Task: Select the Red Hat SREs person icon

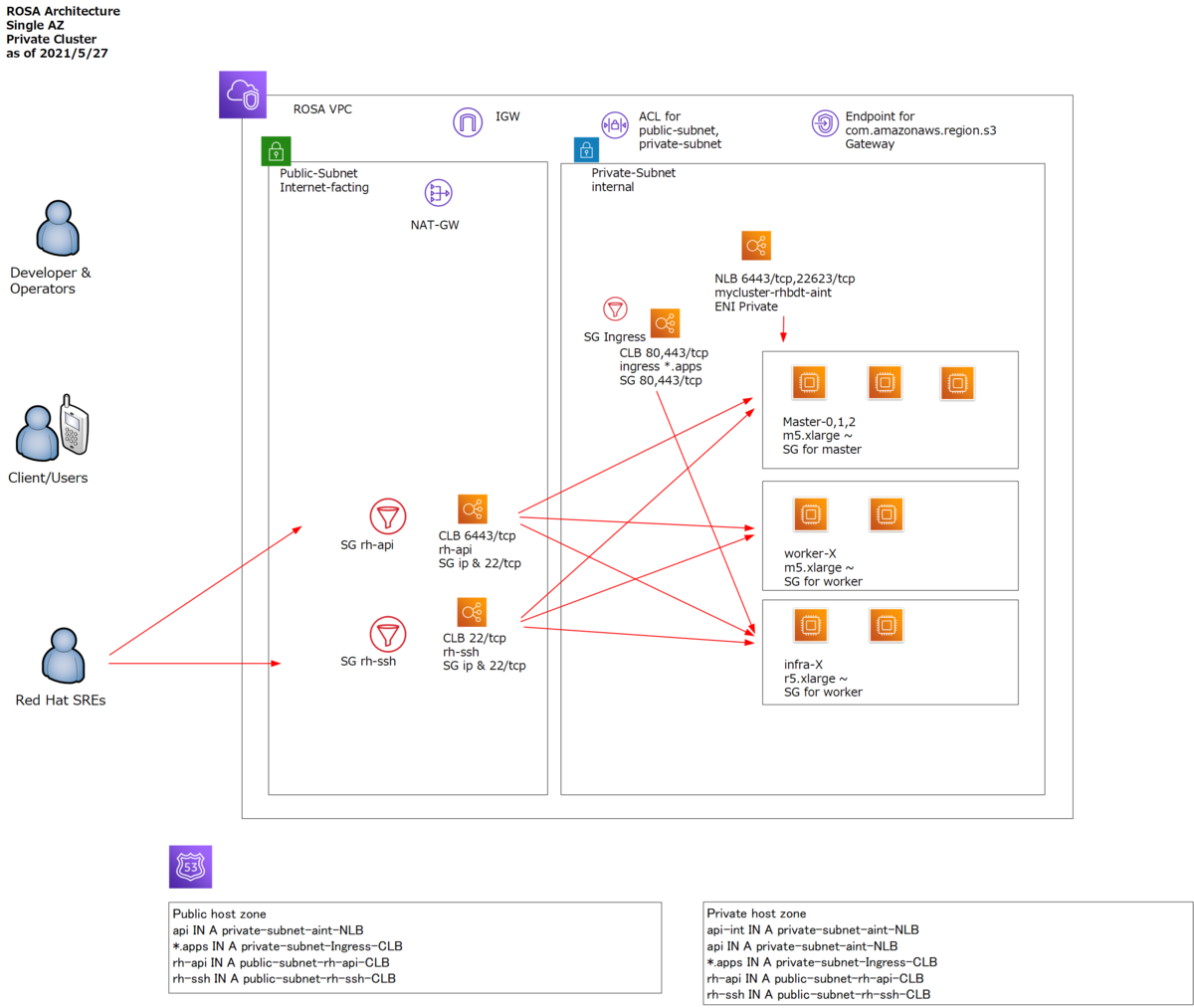Action: click(64, 656)
